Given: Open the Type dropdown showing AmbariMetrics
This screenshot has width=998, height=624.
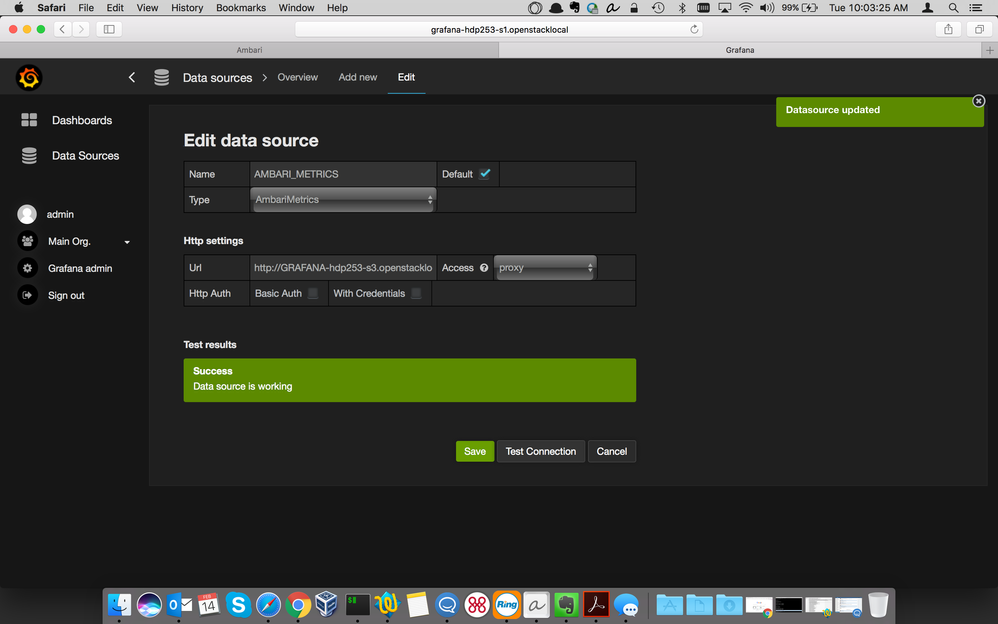Looking at the screenshot, I should [x=342, y=199].
